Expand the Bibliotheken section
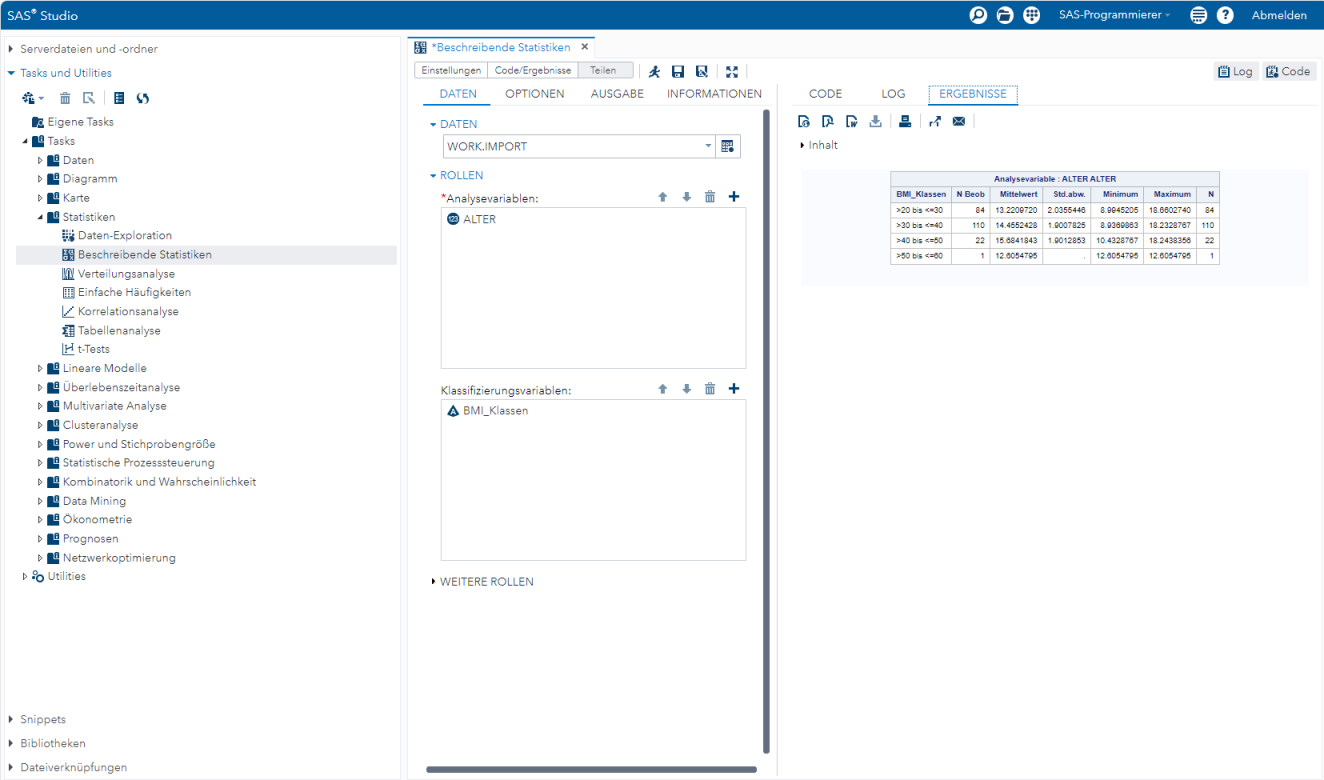This screenshot has width=1324, height=780. (11, 743)
